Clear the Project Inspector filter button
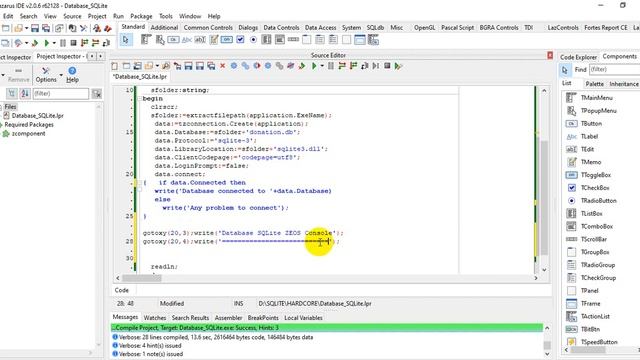The width and height of the screenshot is (640, 360). [x=97, y=94]
